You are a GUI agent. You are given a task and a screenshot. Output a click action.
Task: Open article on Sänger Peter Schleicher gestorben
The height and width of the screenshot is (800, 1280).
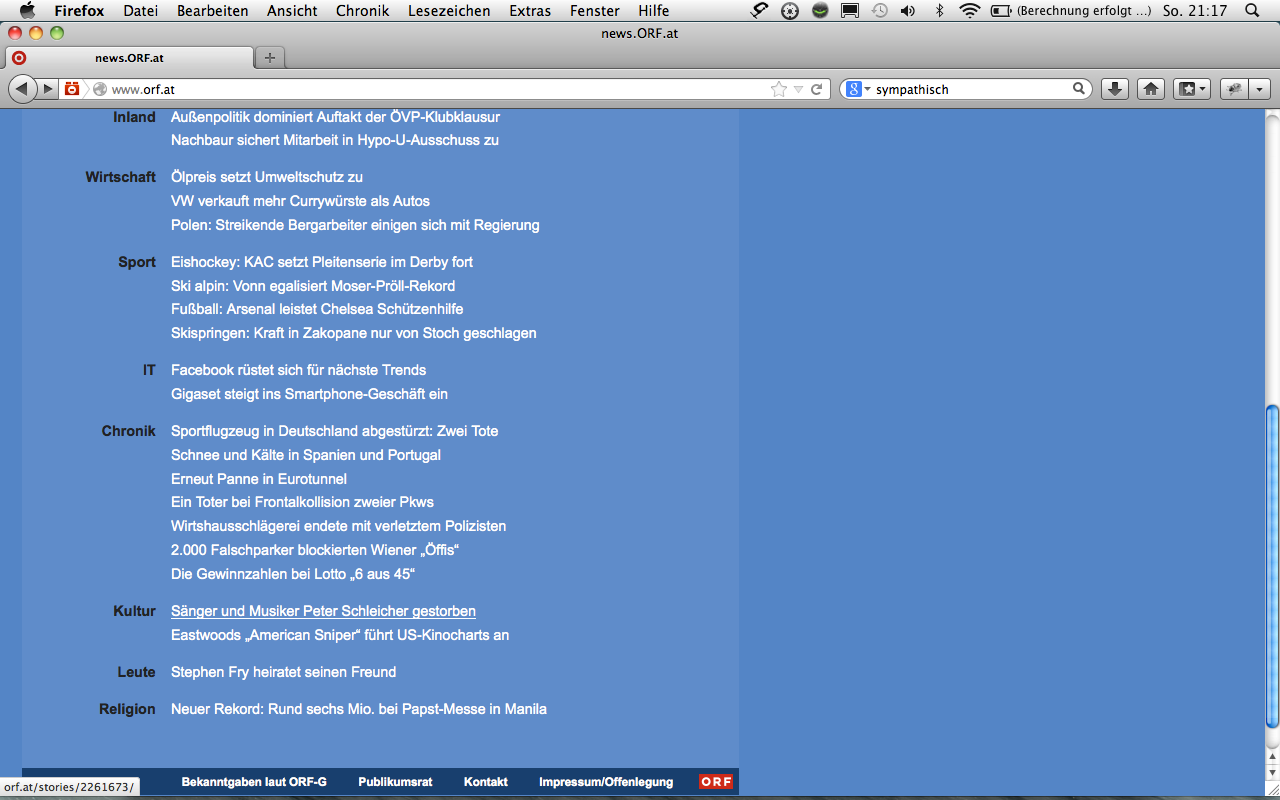323,611
